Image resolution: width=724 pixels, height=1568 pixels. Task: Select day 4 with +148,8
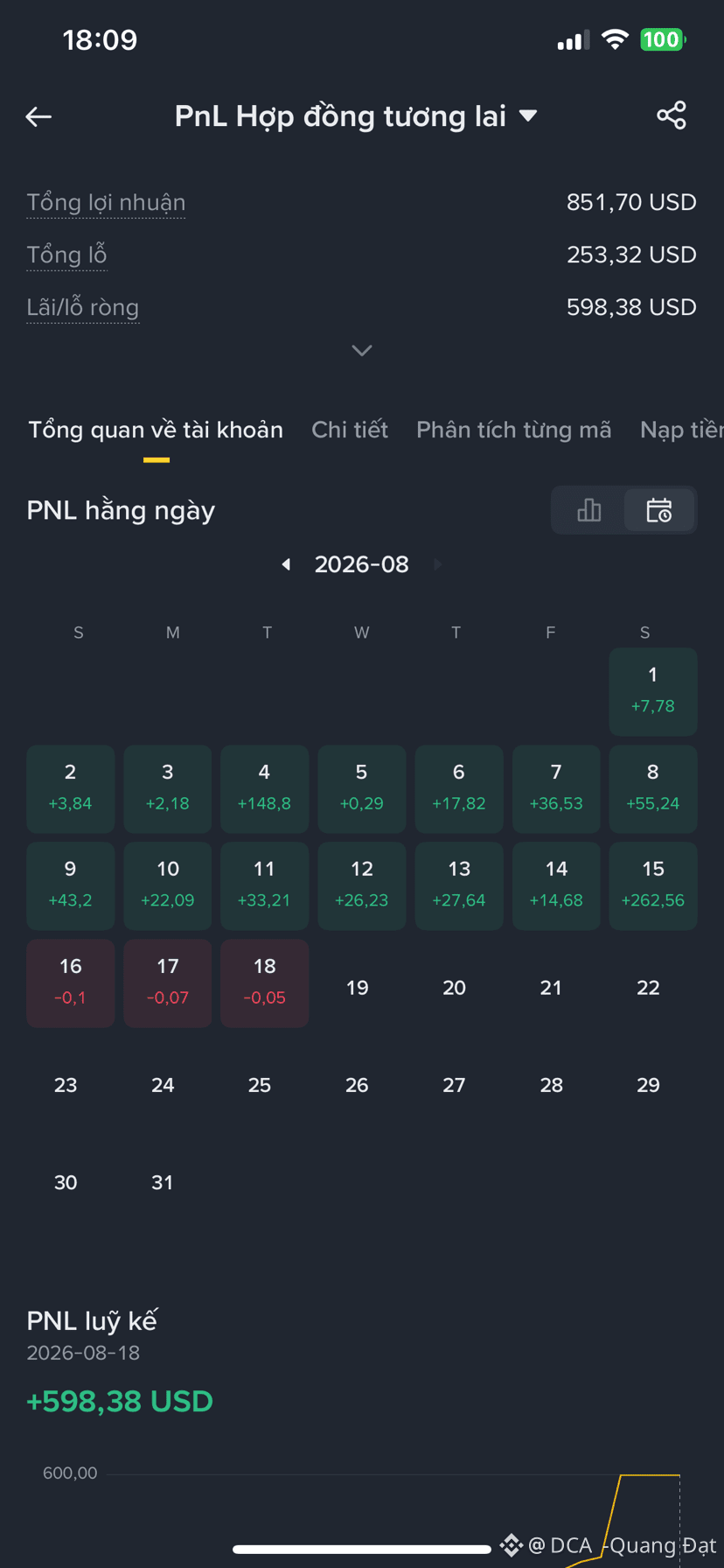264,788
